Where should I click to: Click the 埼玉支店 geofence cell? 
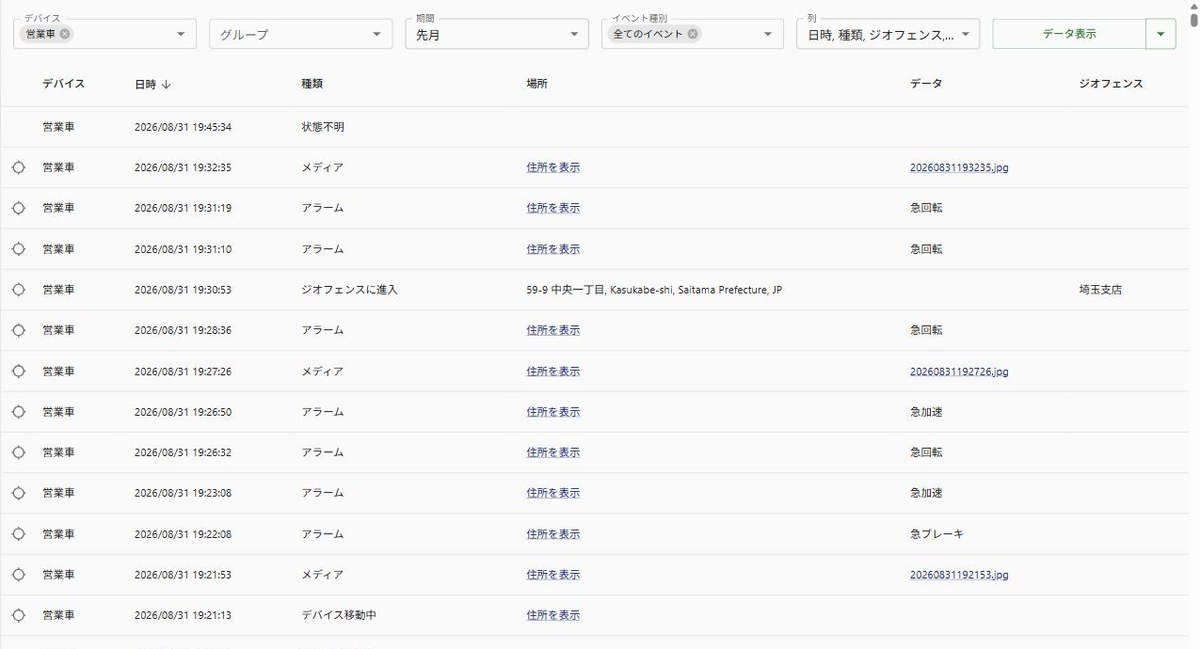(x=1100, y=290)
